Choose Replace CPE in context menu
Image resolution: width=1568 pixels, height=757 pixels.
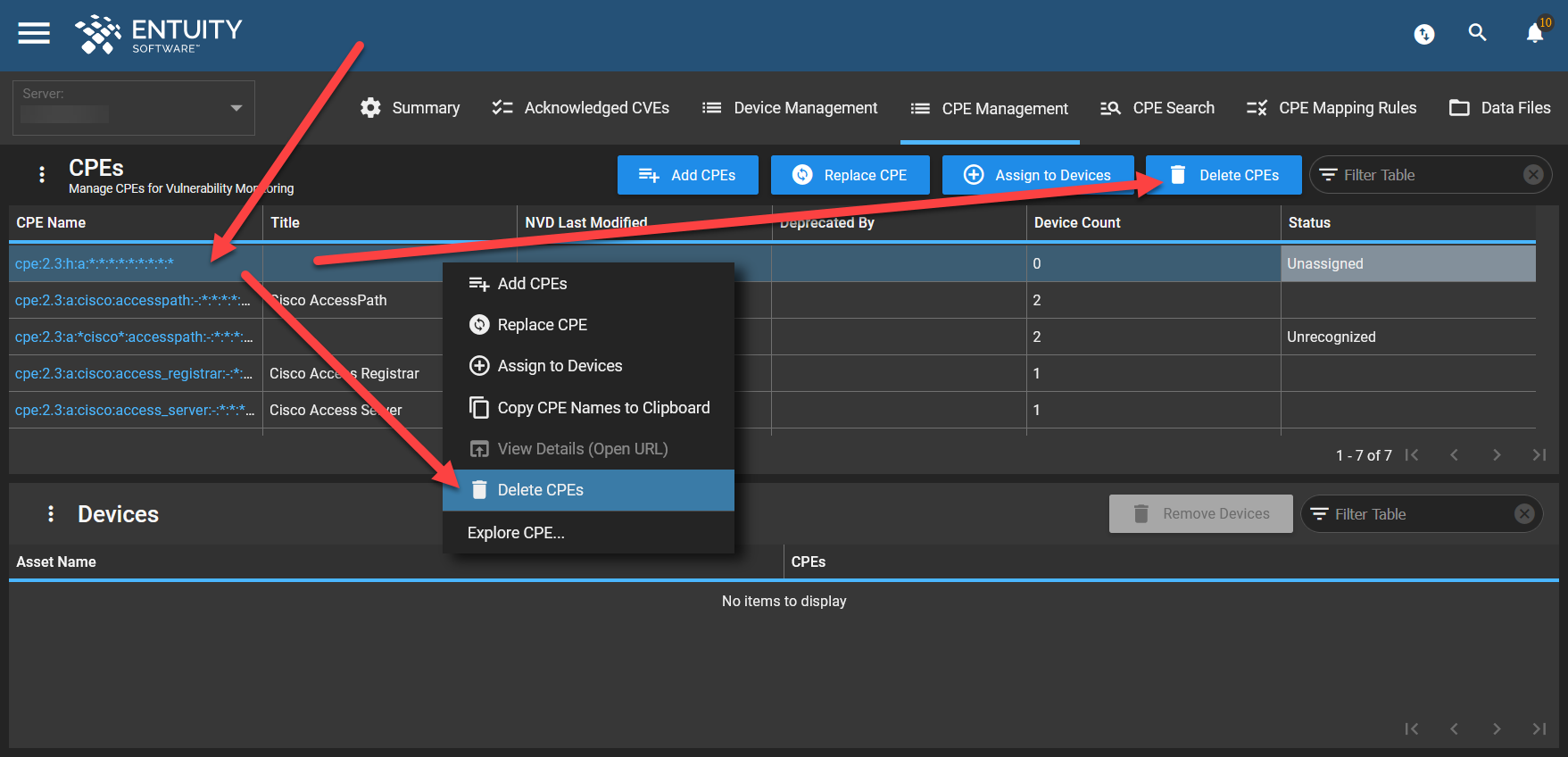pos(588,325)
